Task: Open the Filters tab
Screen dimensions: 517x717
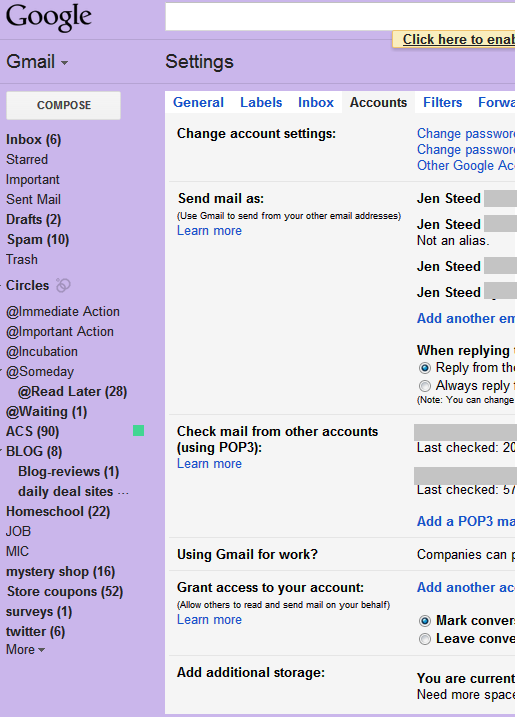Action: pos(442,102)
